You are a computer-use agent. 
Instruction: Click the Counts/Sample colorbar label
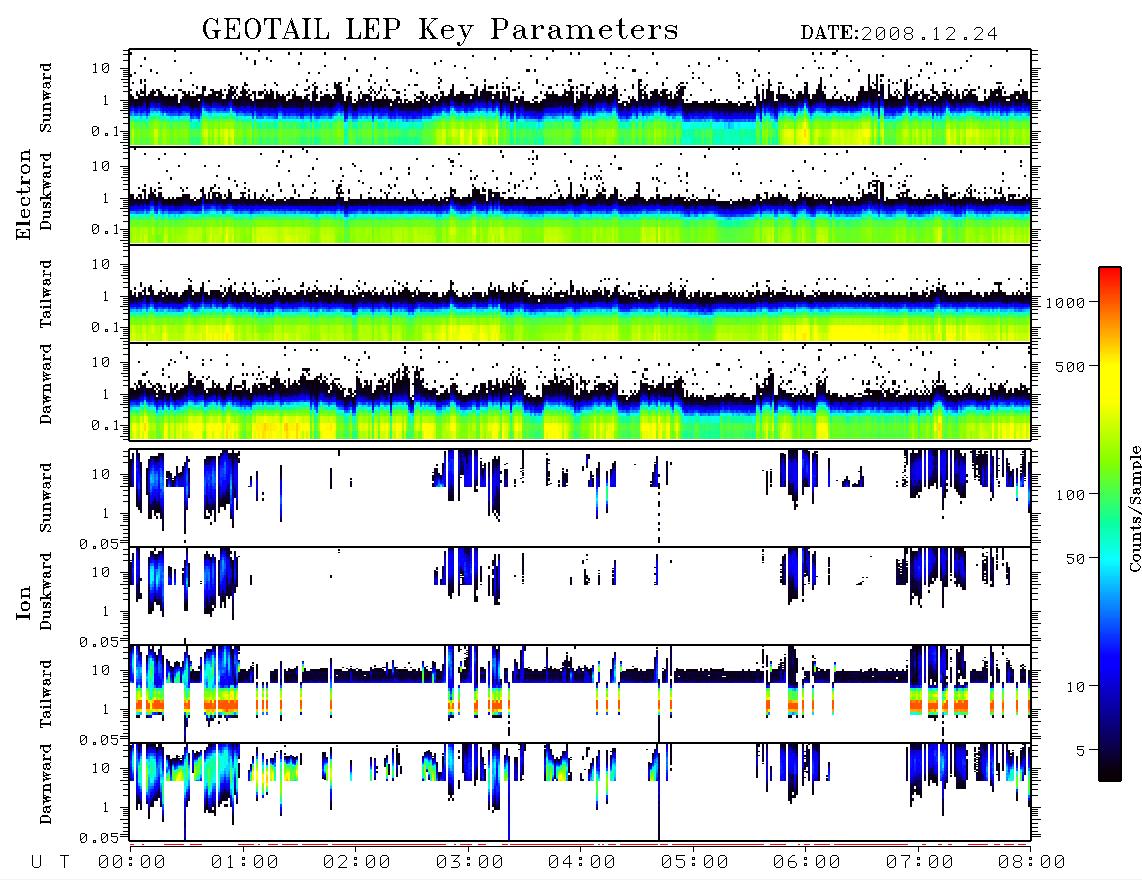(x=1135, y=508)
